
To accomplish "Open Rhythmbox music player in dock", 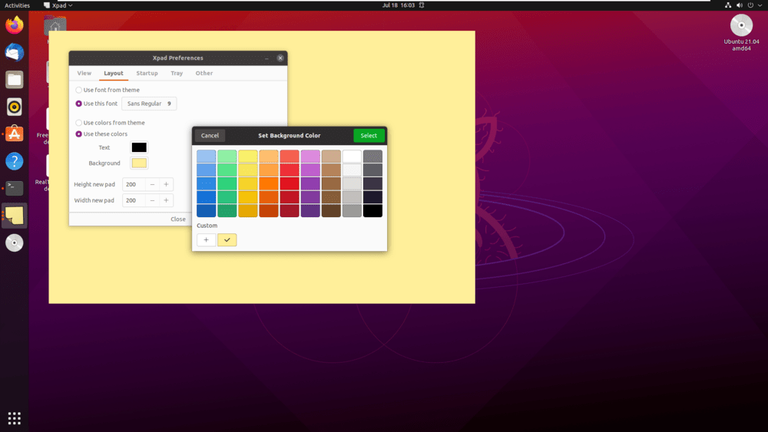I will pyautogui.click(x=14, y=106).
